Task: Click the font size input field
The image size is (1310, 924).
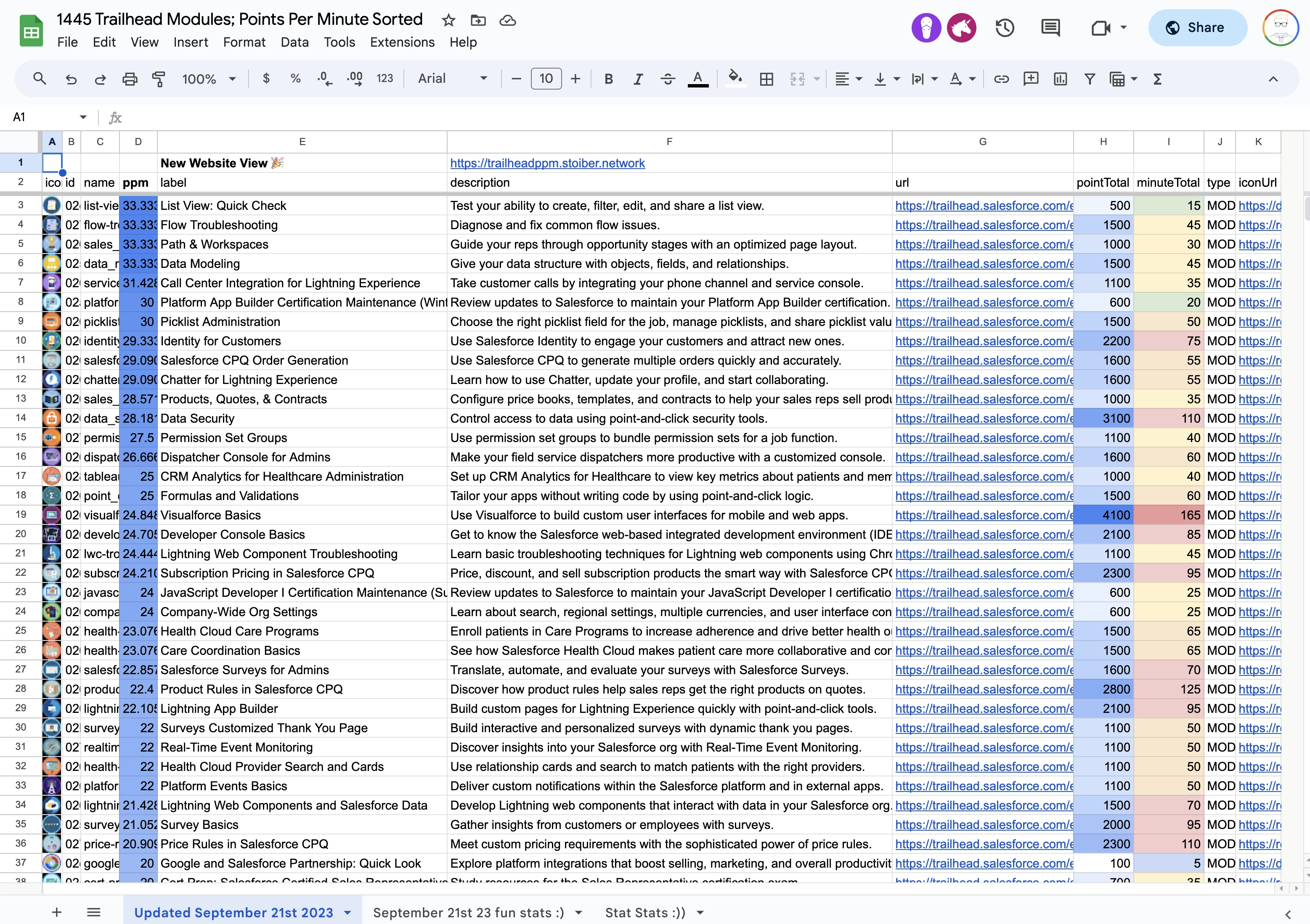Action: (546, 79)
